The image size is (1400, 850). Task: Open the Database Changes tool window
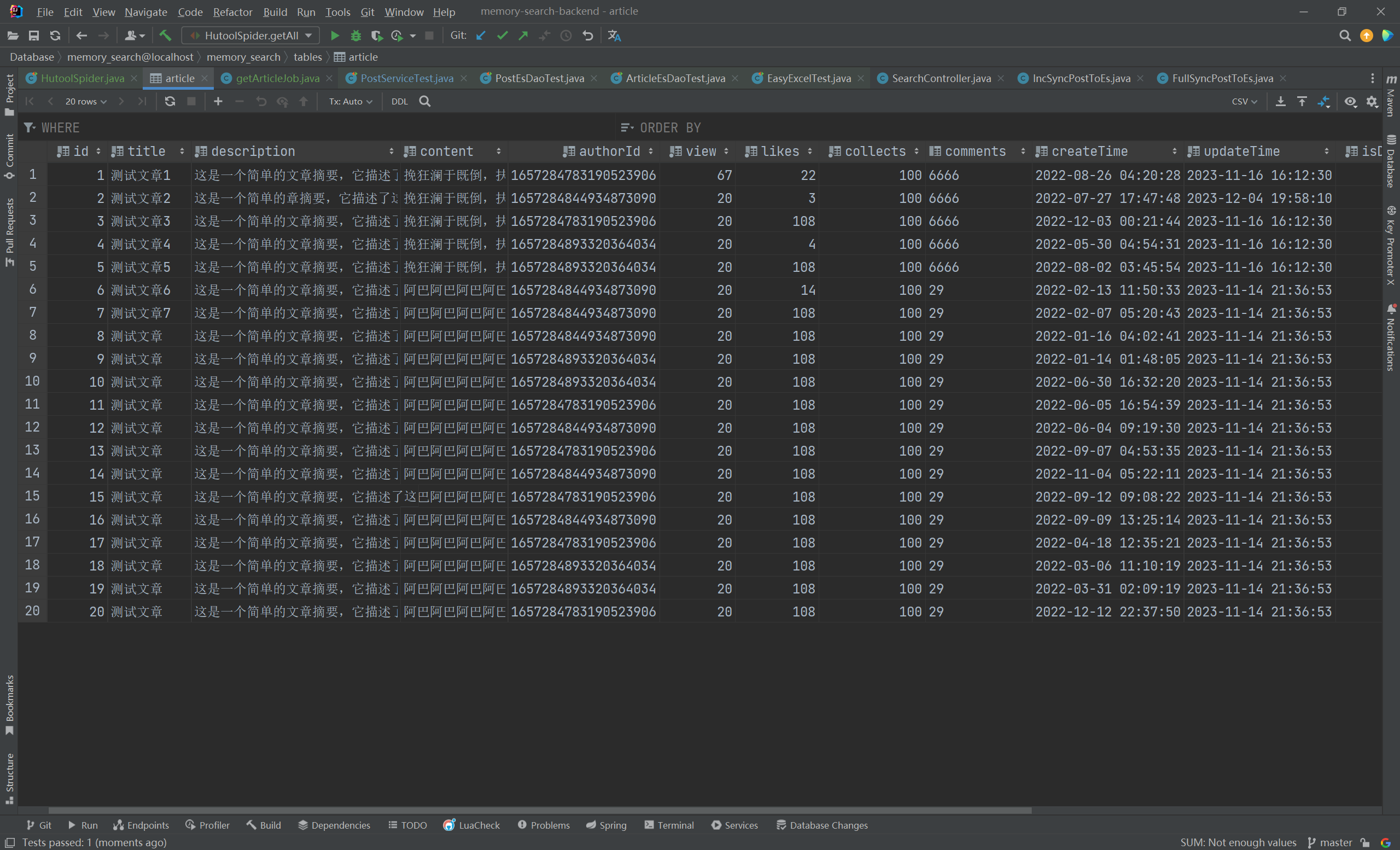pyautogui.click(x=821, y=825)
